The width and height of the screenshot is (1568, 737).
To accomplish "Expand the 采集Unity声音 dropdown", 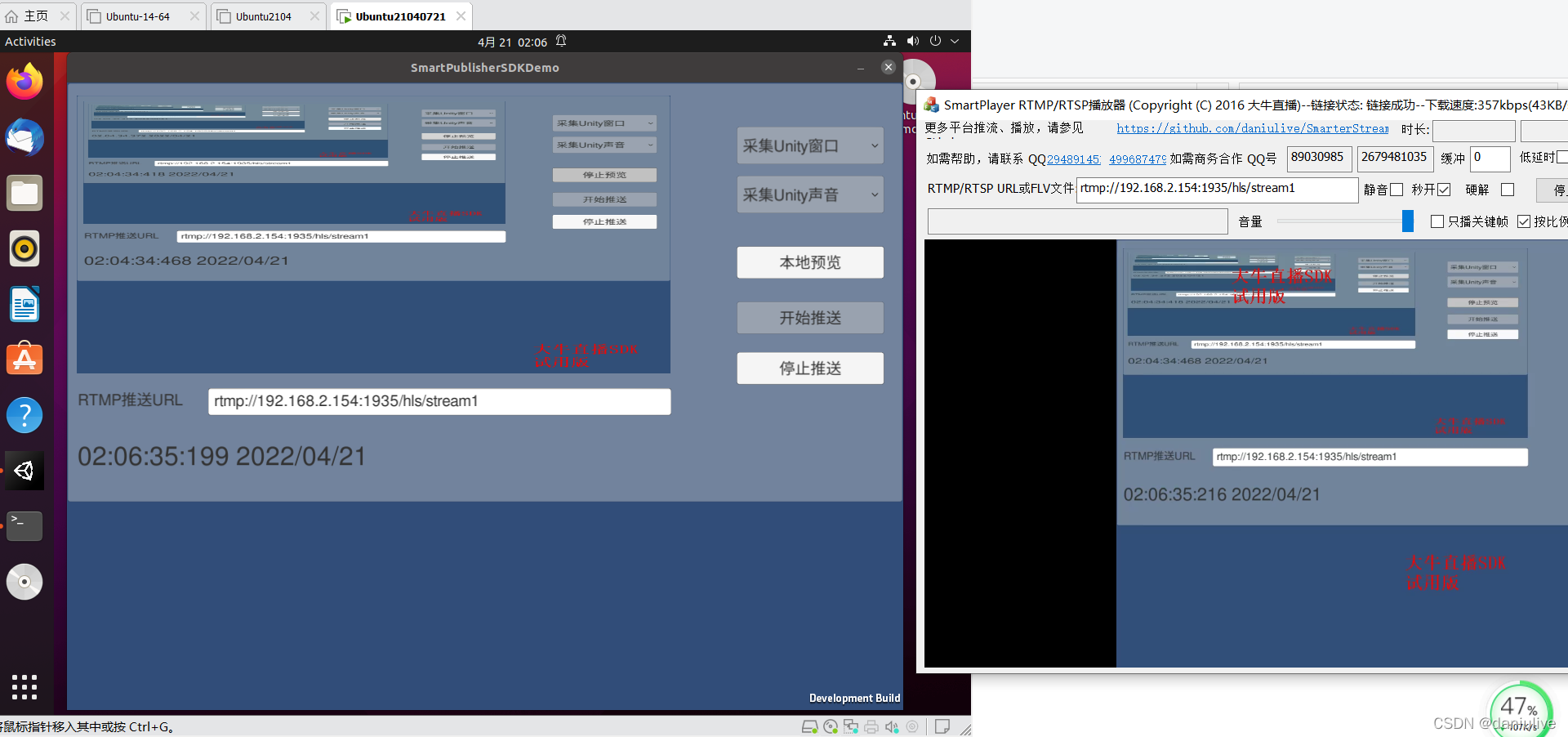I will 810,195.
